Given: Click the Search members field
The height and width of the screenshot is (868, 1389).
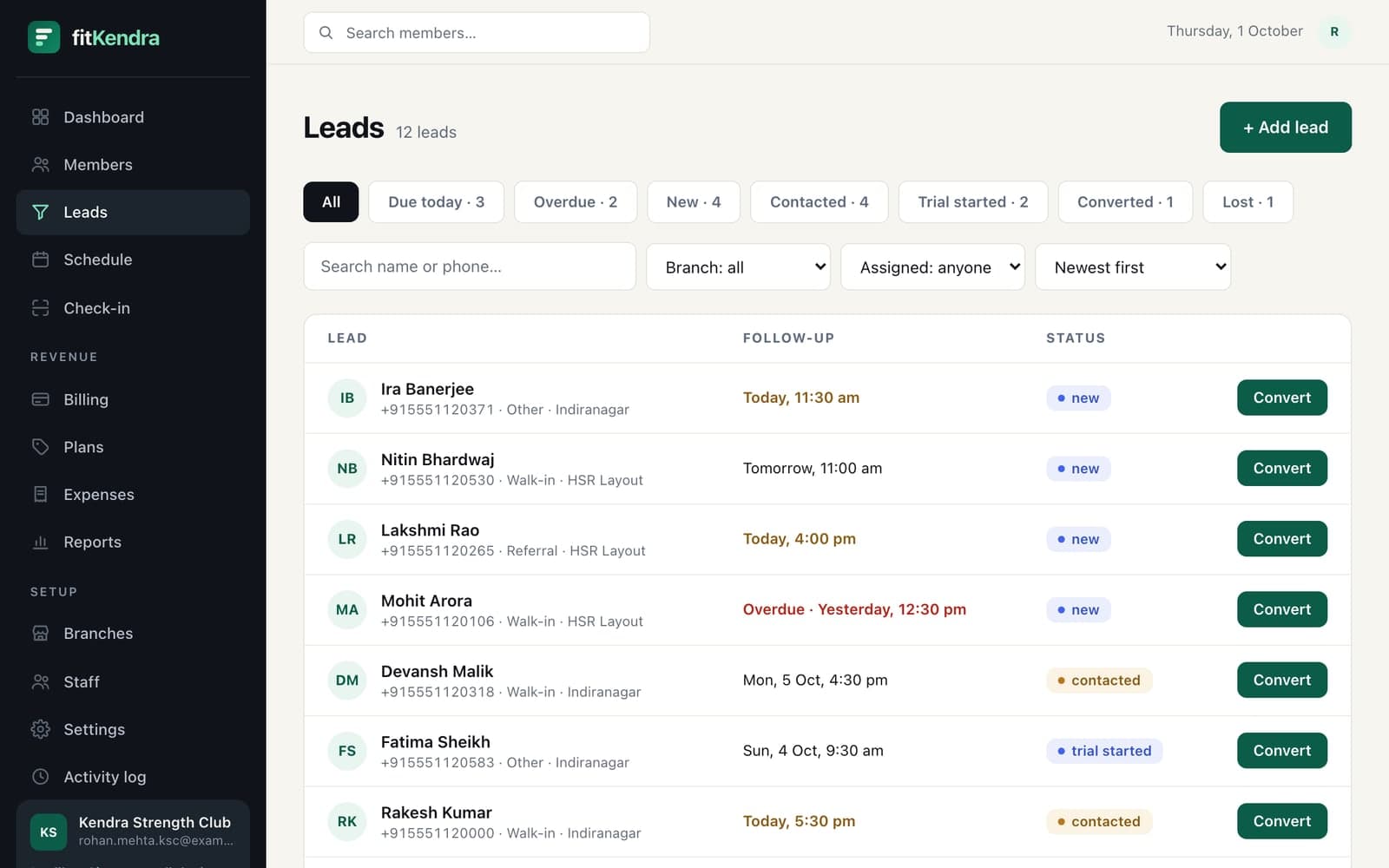Looking at the screenshot, I should [x=477, y=33].
